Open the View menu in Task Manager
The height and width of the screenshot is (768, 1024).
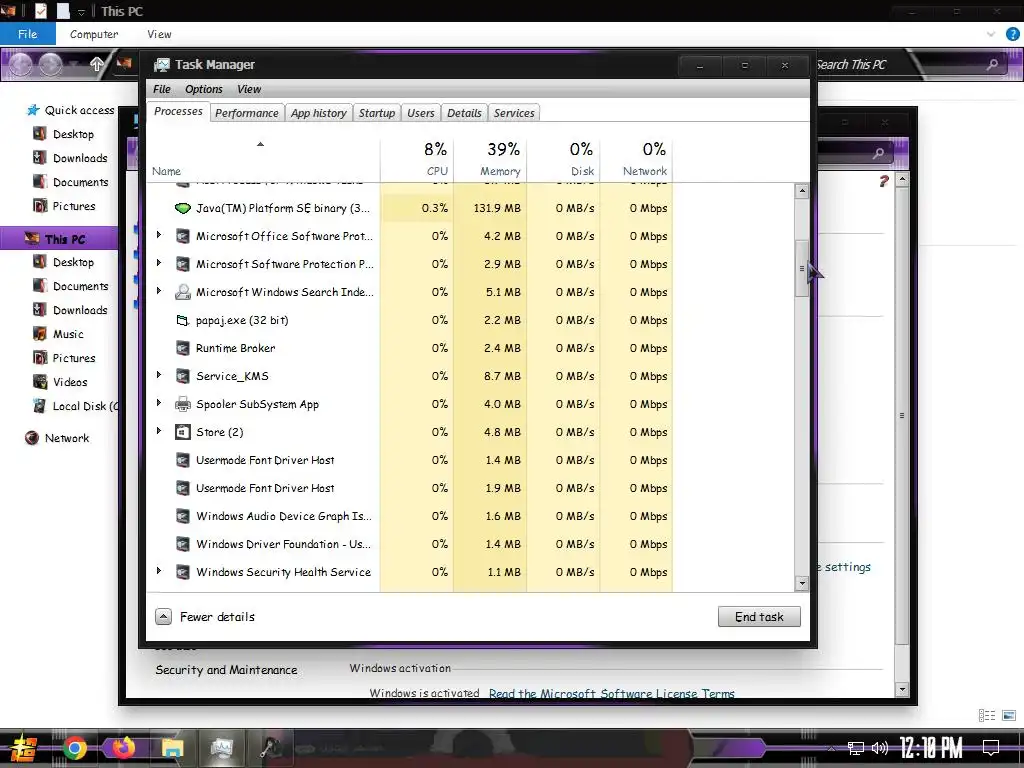(249, 89)
